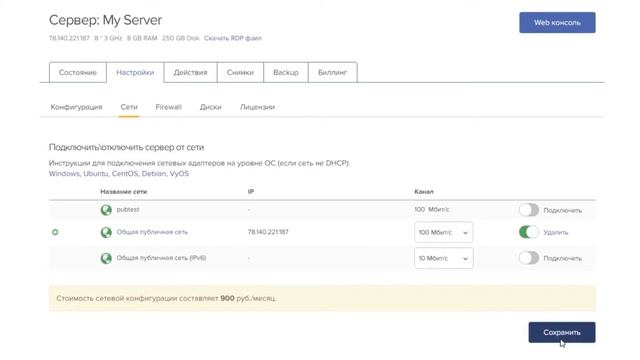Click the Удалить label on the public network row
Viewport: 640px width, 360px height.
pyautogui.click(x=556, y=232)
